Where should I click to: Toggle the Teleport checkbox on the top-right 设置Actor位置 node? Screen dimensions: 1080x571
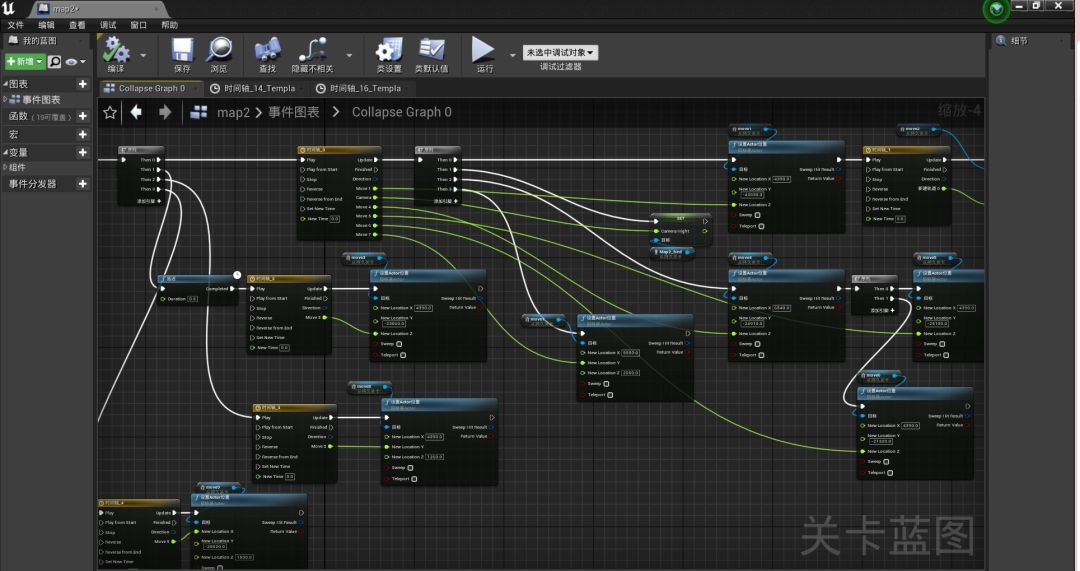[x=763, y=225]
